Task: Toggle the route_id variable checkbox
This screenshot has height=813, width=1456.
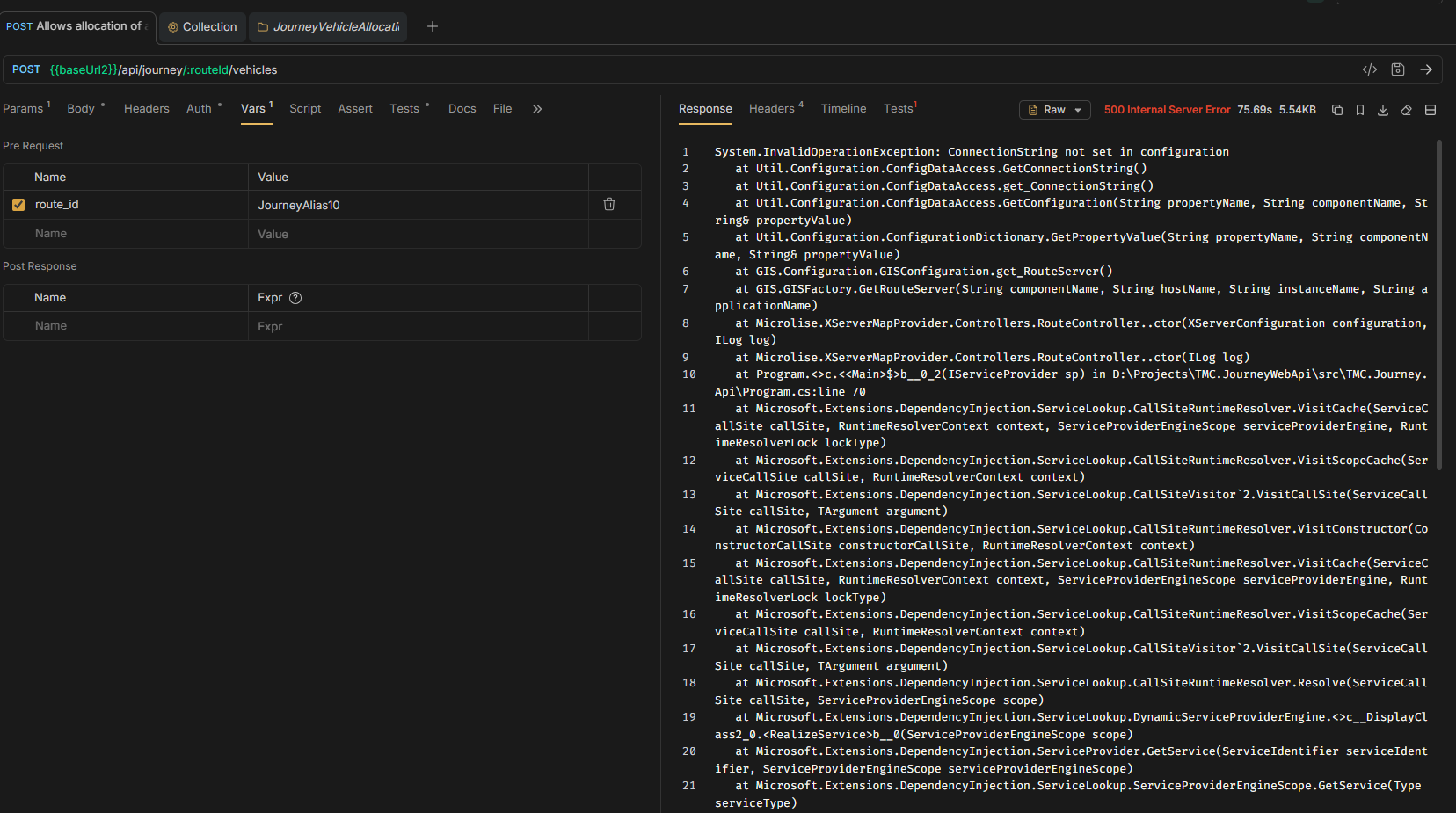Action: tap(18, 205)
